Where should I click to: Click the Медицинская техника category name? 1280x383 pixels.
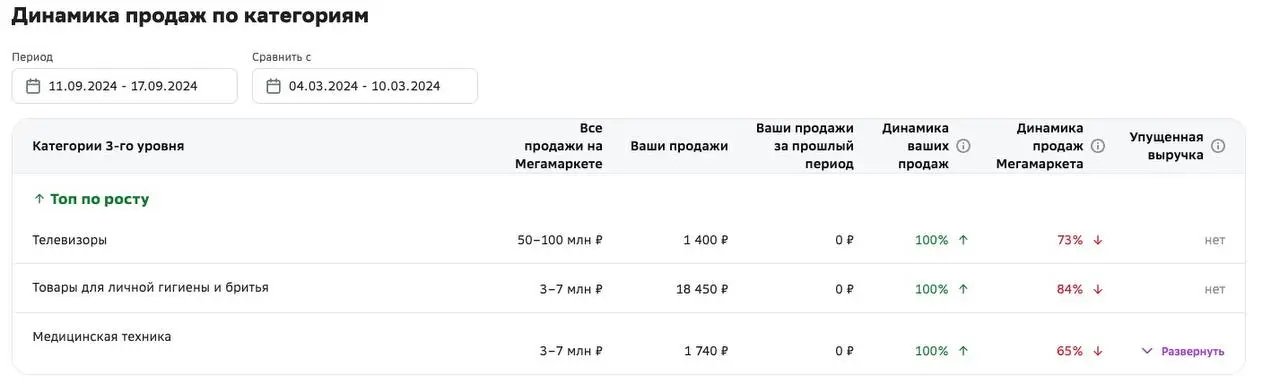coord(102,337)
